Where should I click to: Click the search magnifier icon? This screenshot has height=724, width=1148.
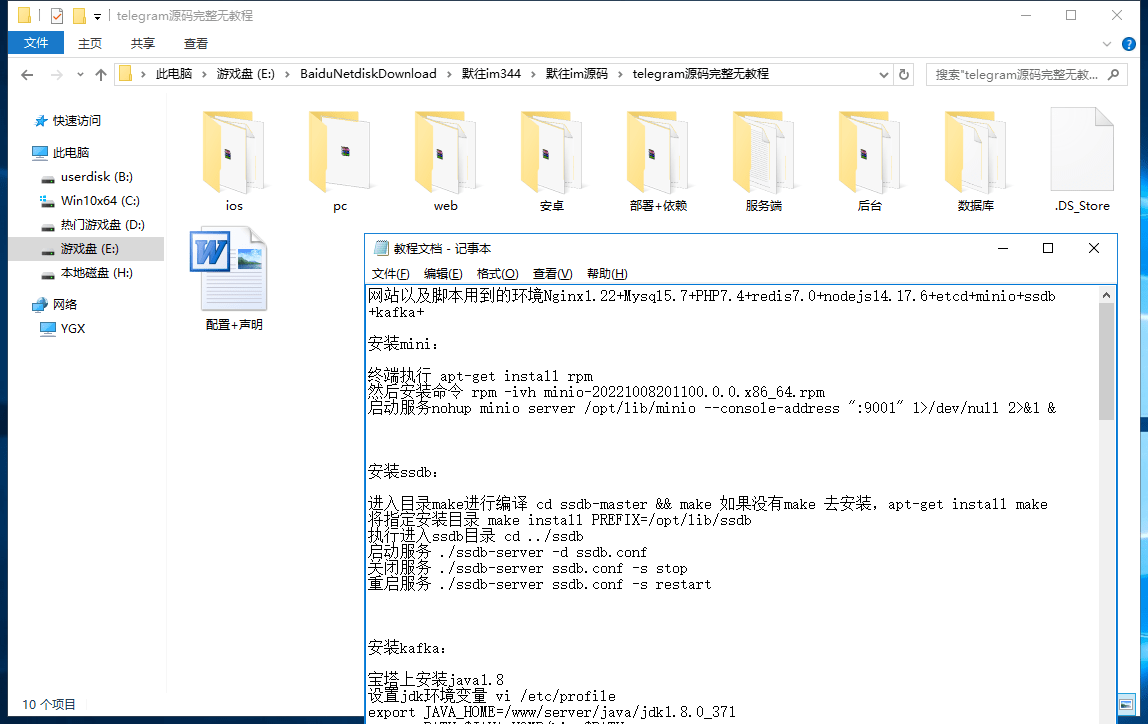(1114, 75)
